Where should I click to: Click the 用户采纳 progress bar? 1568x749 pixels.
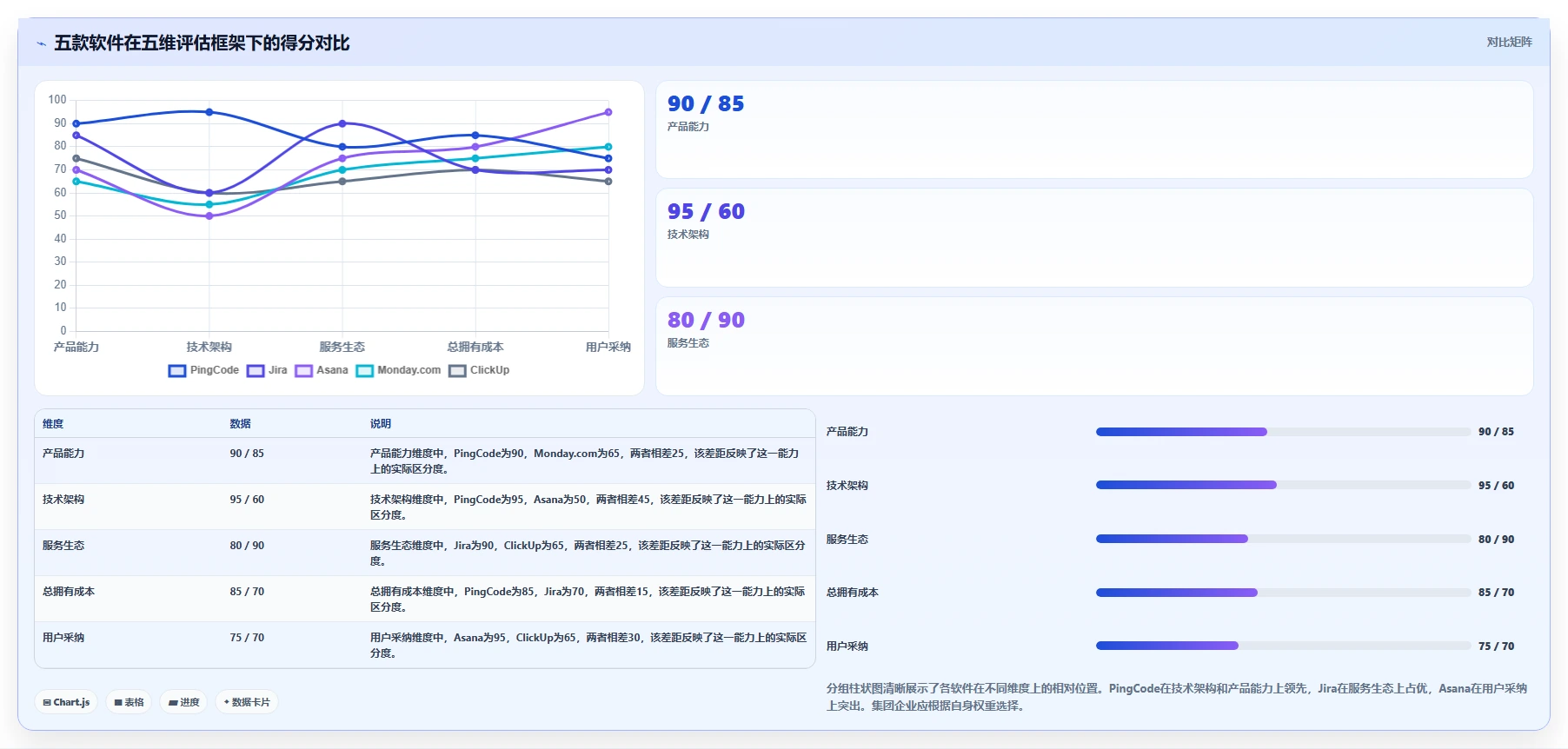tap(1283, 646)
